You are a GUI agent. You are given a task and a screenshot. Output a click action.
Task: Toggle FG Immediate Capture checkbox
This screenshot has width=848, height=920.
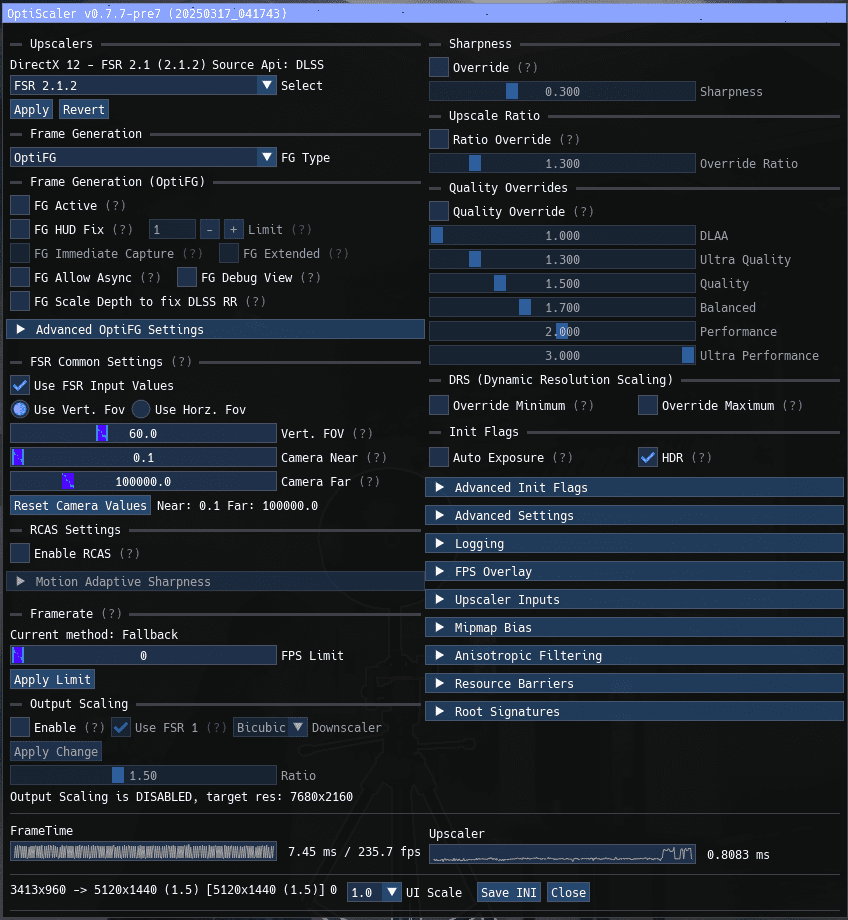(x=20, y=253)
